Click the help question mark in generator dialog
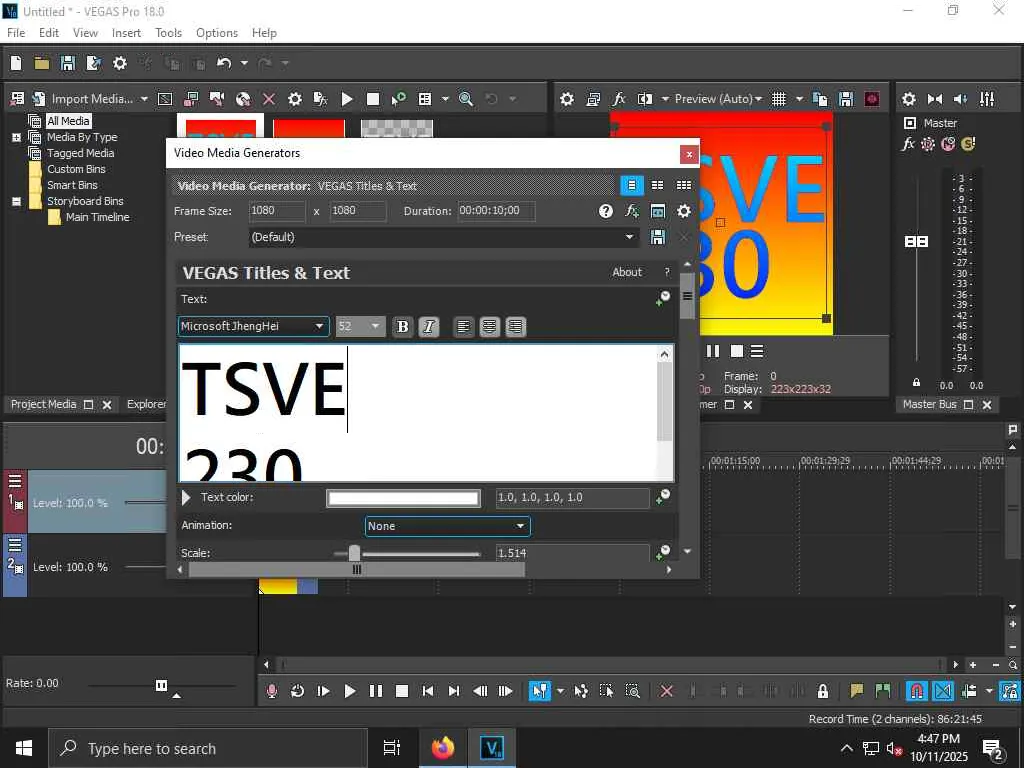The width and height of the screenshot is (1024, 768). point(605,211)
